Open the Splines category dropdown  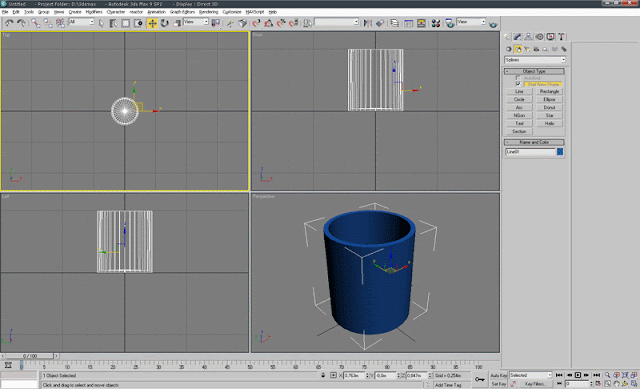(x=535, y=60)
